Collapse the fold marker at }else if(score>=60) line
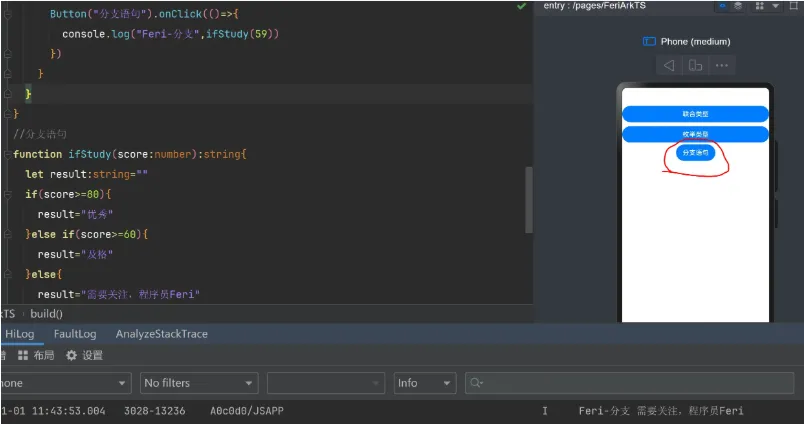 pyautogui.click(x=8, y=234)
